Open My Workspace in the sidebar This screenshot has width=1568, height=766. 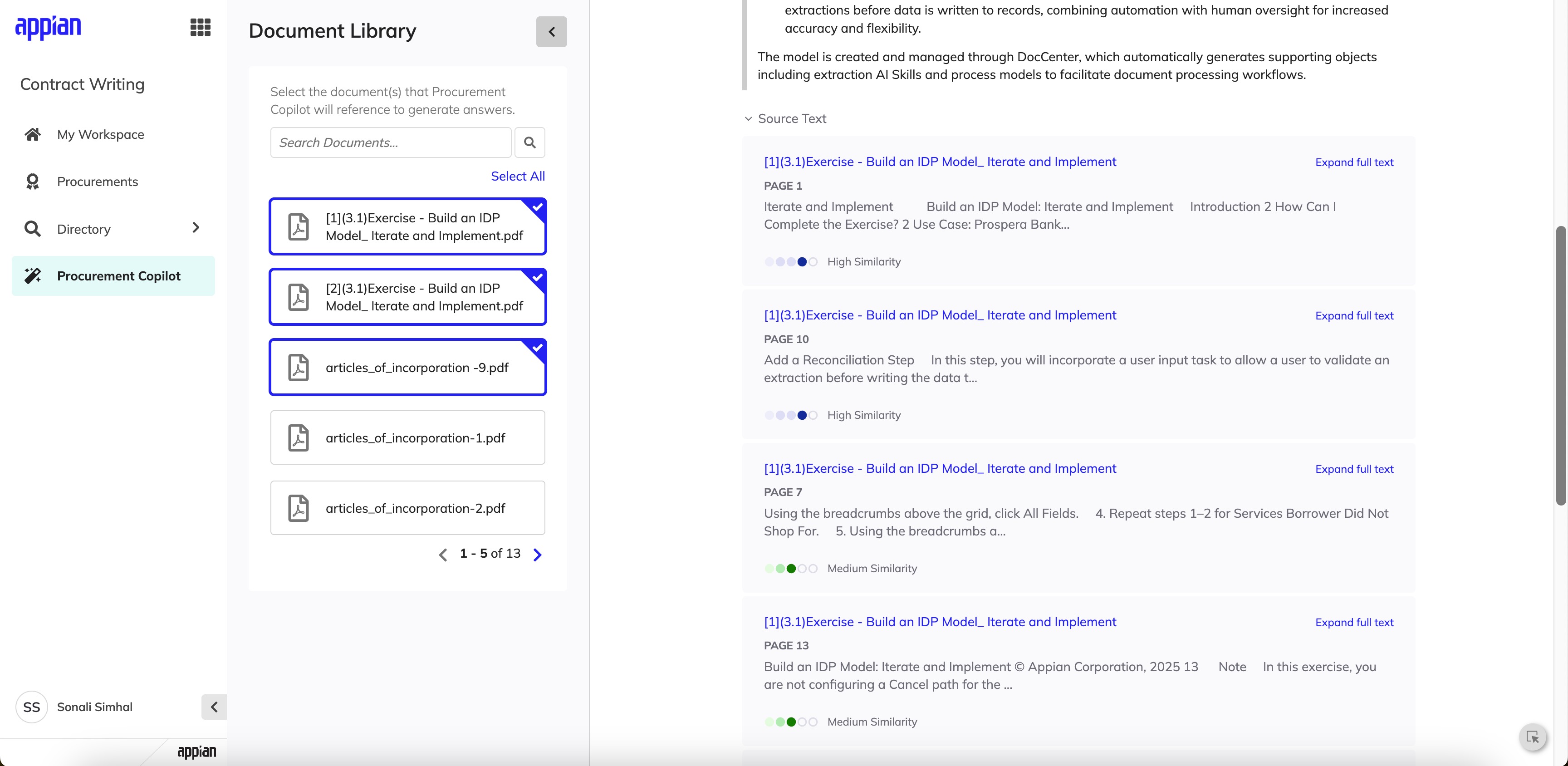[100, 135]
